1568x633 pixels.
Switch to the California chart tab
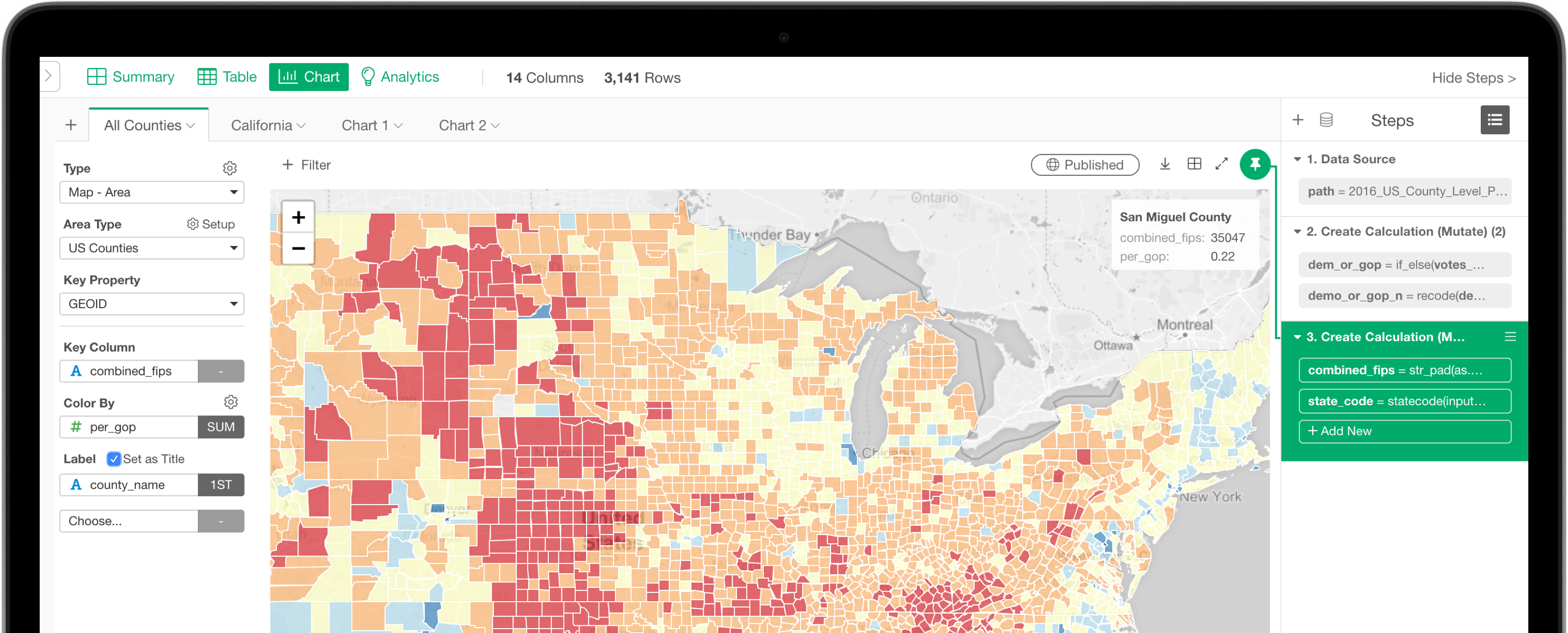[267, 125]
